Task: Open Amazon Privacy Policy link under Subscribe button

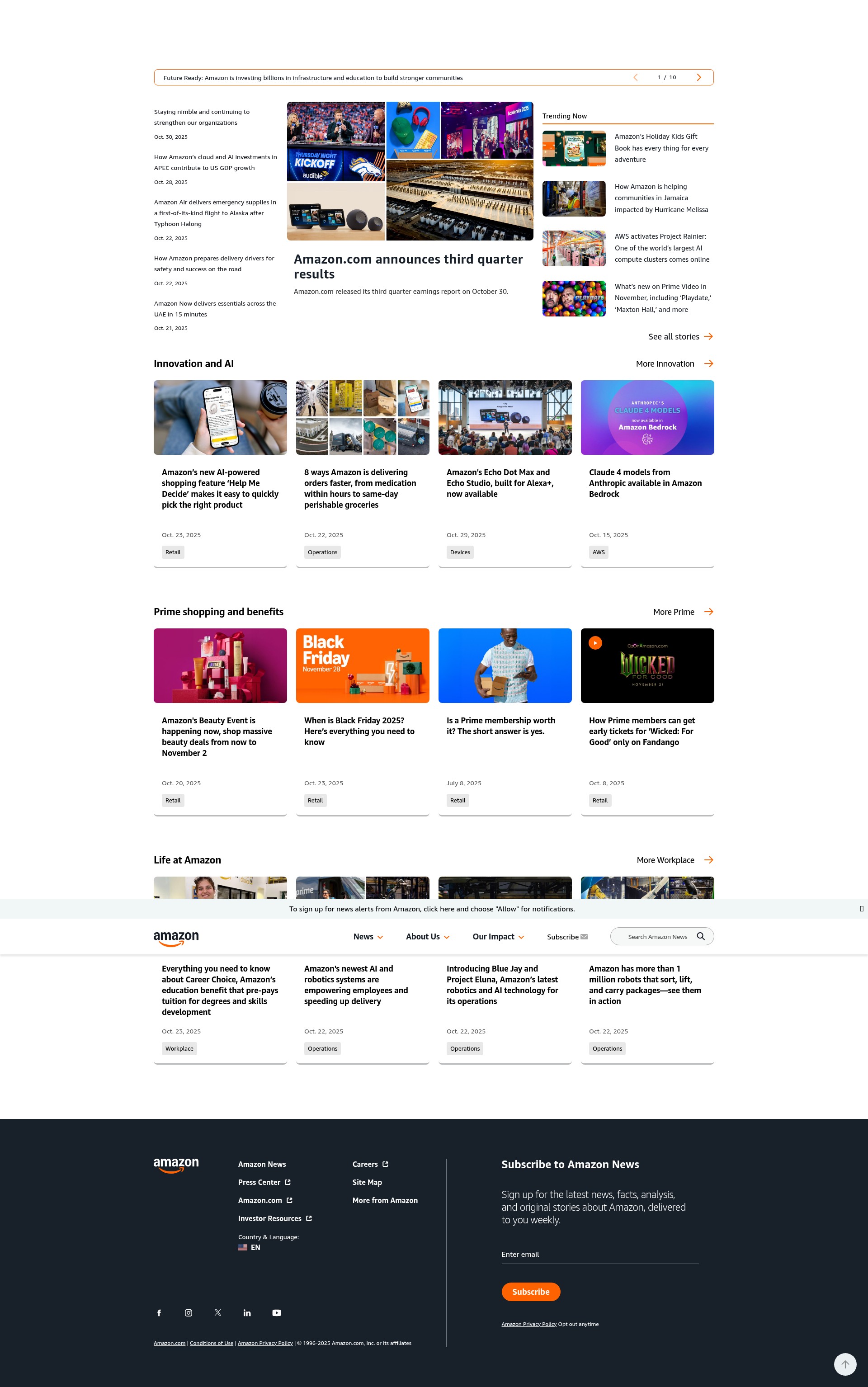Action: (x=529, y=1324)
